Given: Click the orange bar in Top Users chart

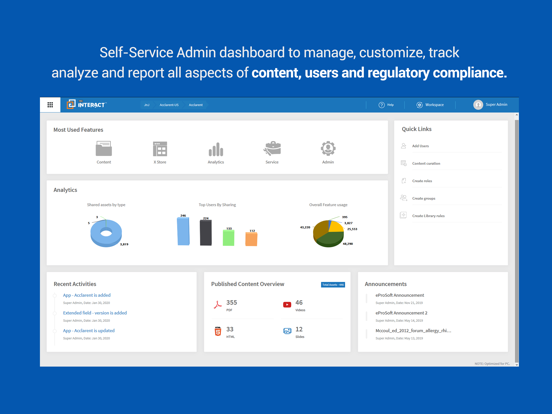Looking at the screenshot, I should click(251, 239).
